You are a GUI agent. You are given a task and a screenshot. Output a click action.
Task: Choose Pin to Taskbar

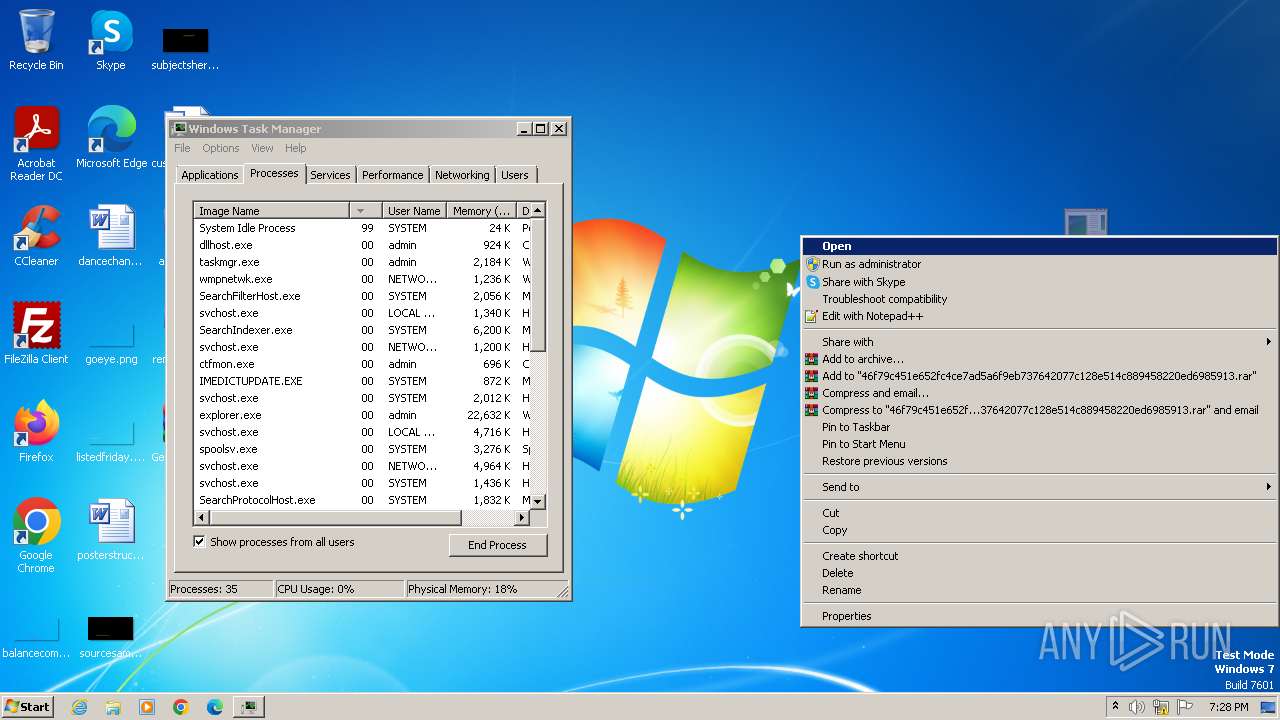pos(1040,427)
